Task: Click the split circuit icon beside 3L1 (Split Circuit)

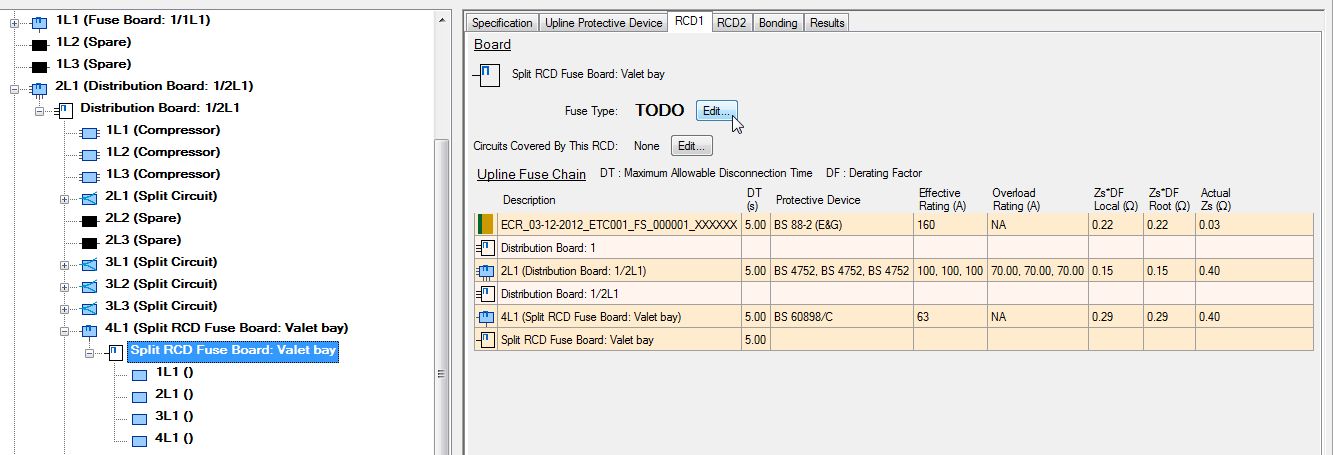Action: tap(89, 264)
